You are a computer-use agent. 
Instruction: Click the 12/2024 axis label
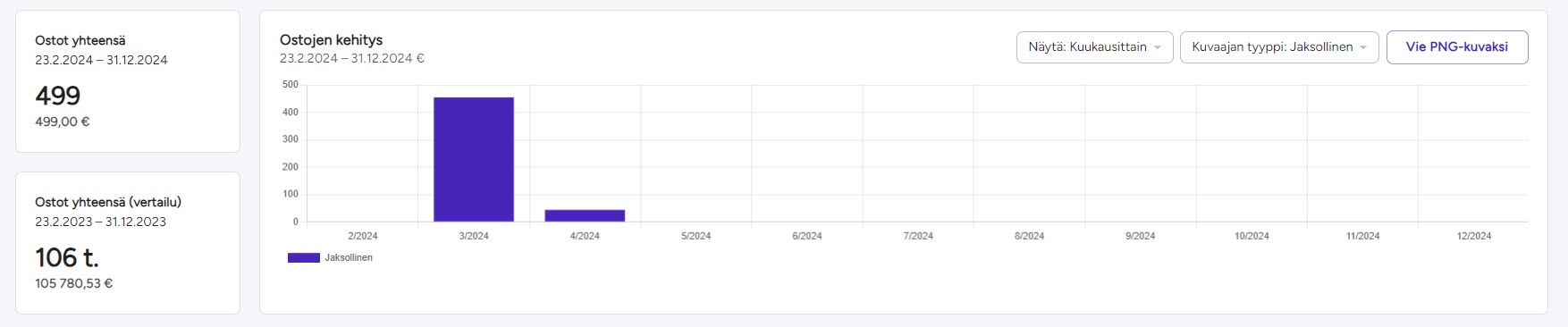pyautogui.click(x=1474, y=236)
